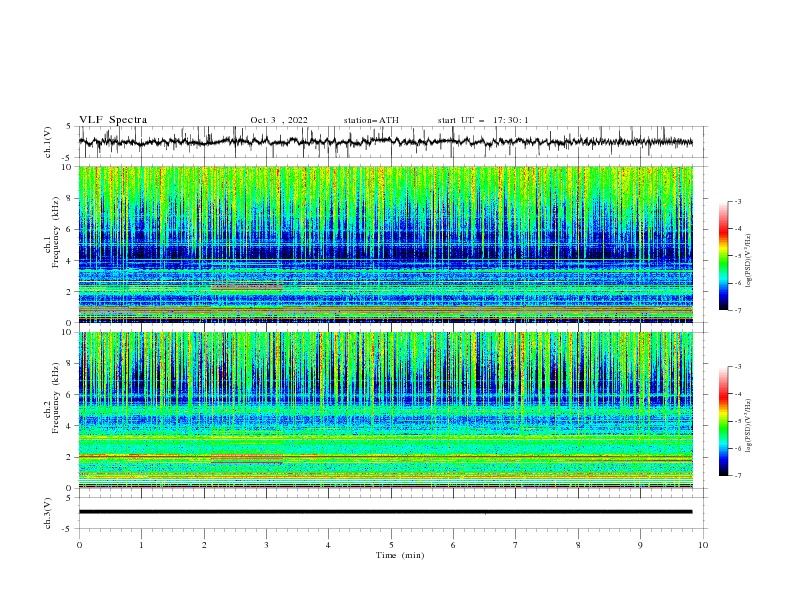The height and width of the screenshot is (612, 792).
Task: Click the ch.1 spectrogram color scale bar
Action: 723,256
